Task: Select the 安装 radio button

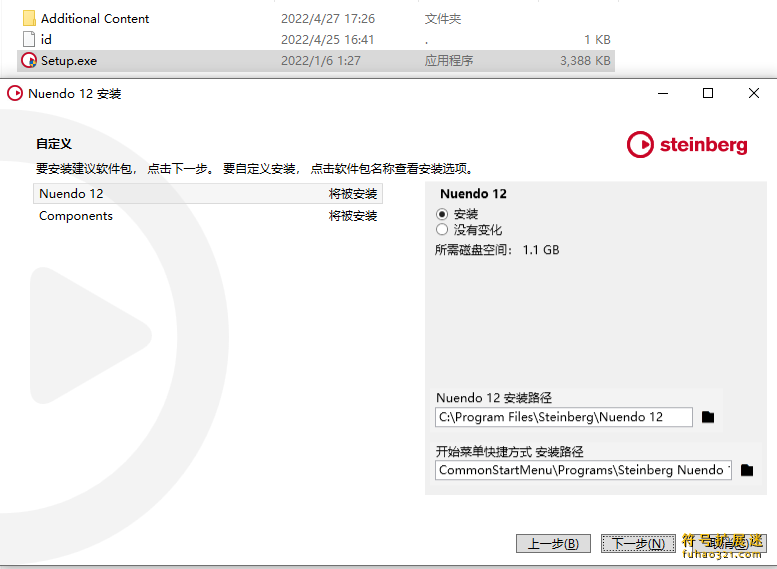Action: click(442, 214)
